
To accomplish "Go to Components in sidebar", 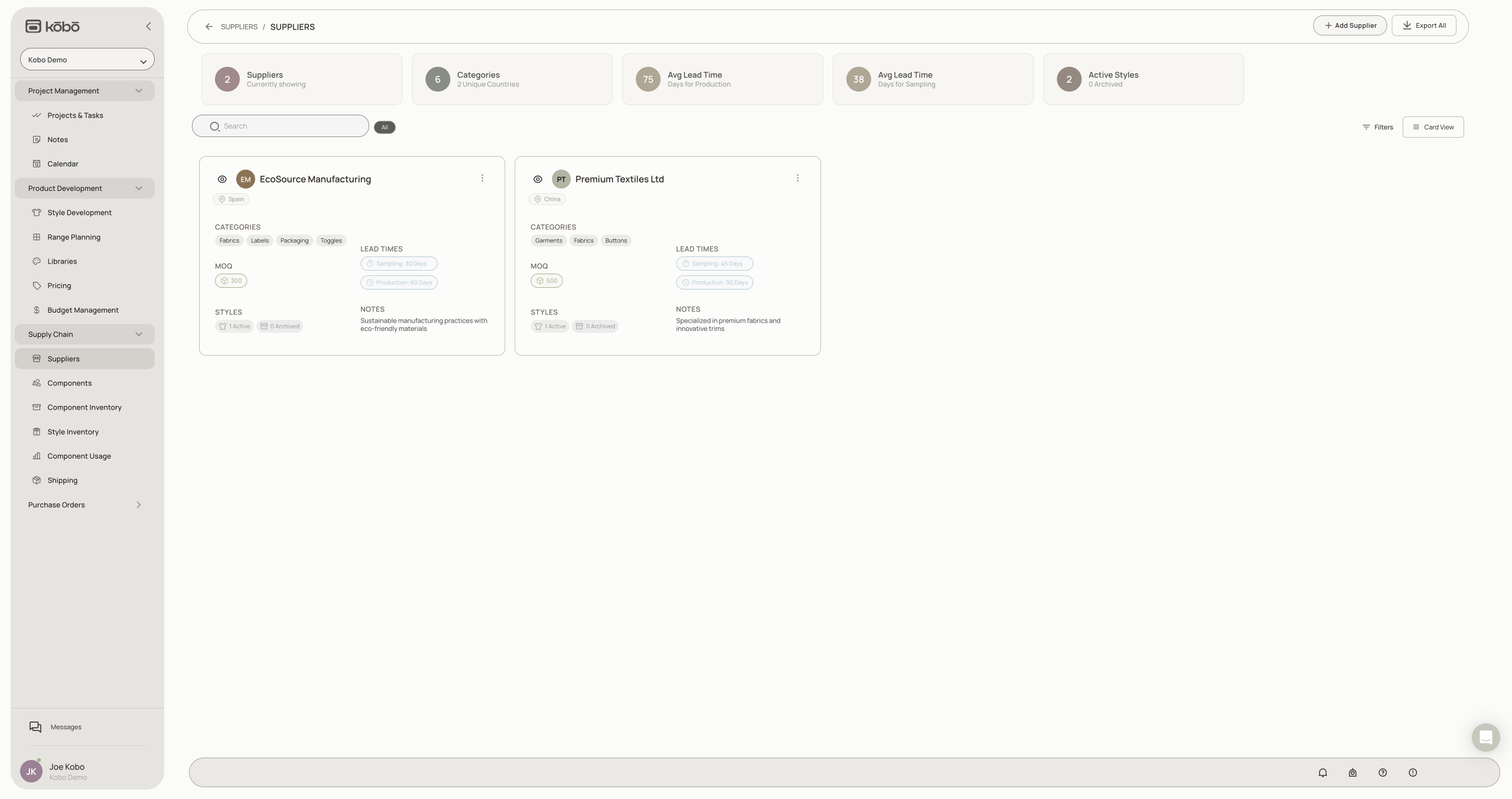I will coord(69,383).
